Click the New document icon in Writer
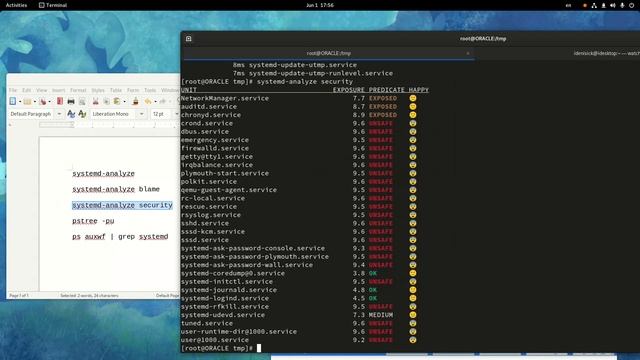This screenshot has width=640, height=360. tap(13, 101)
